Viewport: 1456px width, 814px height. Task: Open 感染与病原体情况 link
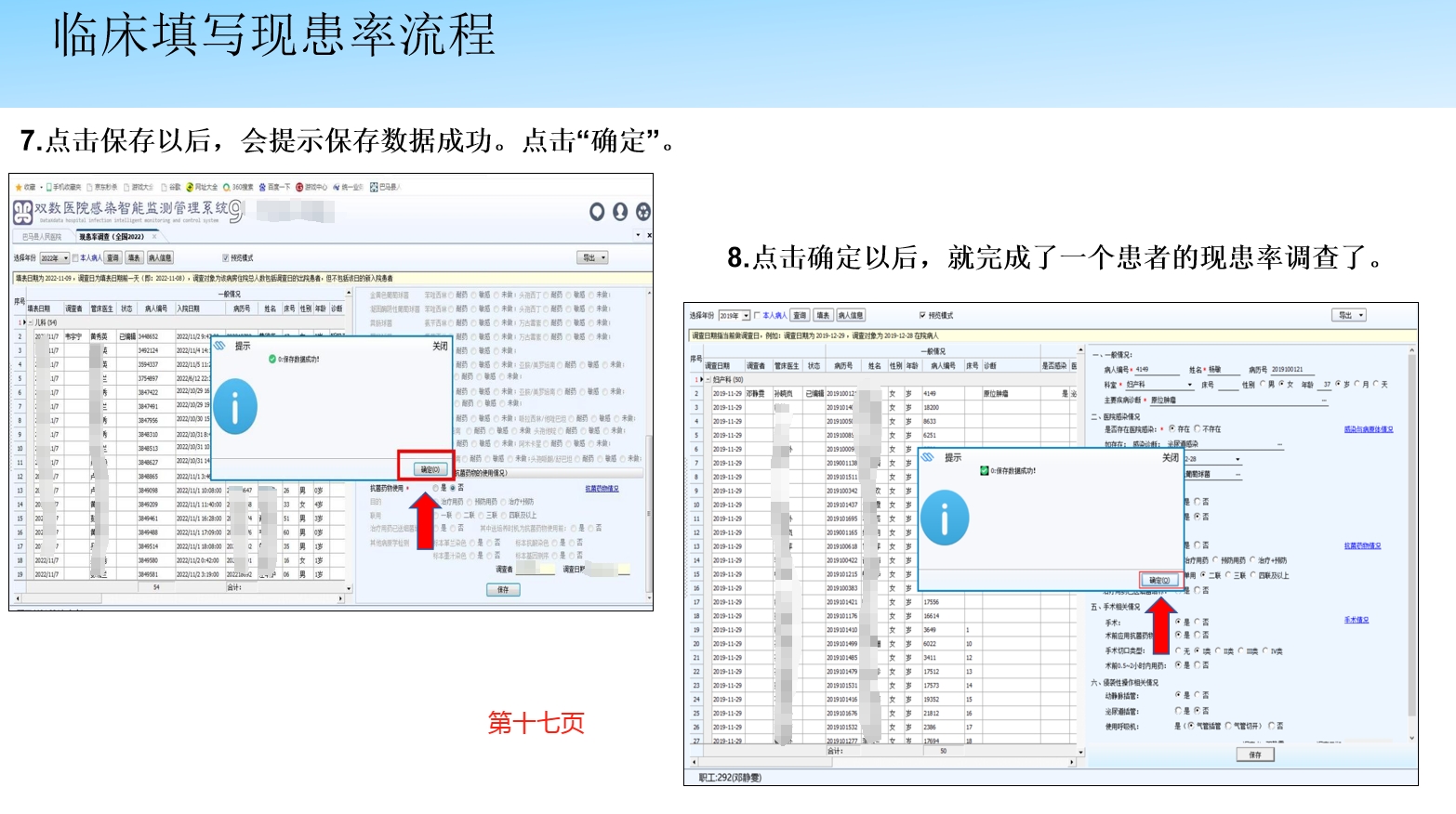(x=1369, y=429)
